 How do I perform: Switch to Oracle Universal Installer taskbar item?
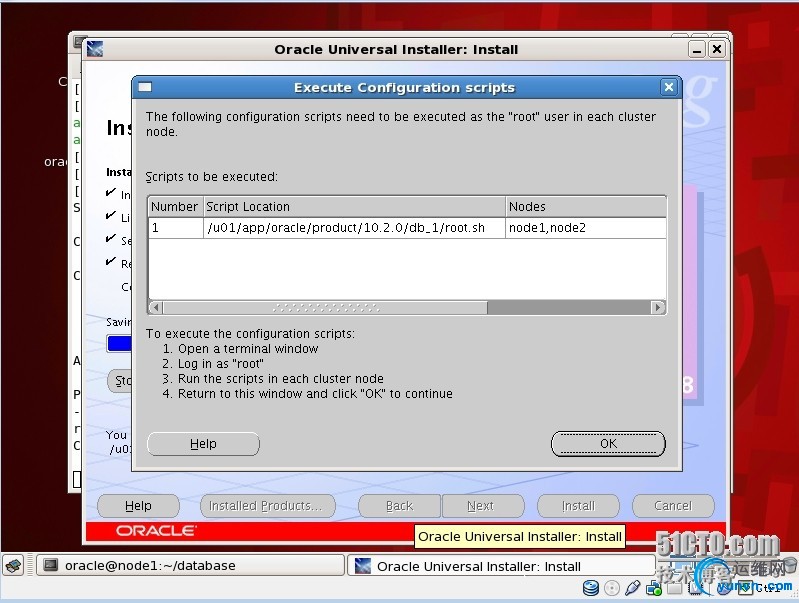(501, 566)
